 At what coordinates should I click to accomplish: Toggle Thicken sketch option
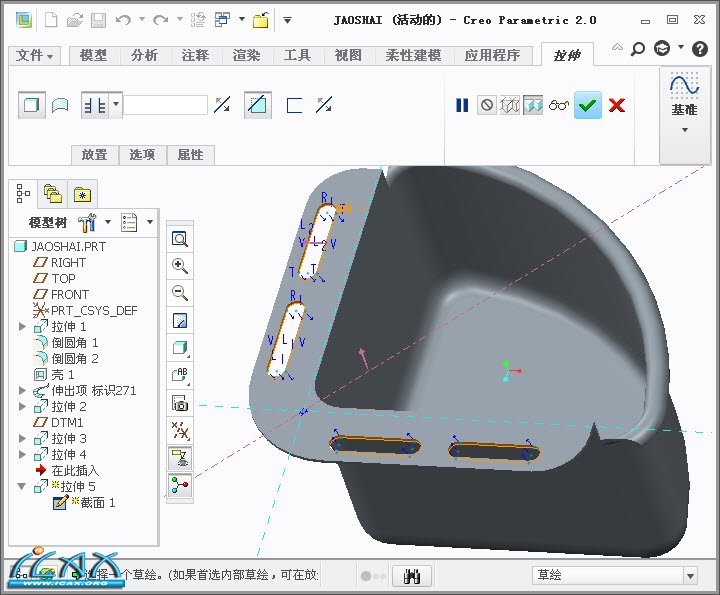tap(294, 105)
